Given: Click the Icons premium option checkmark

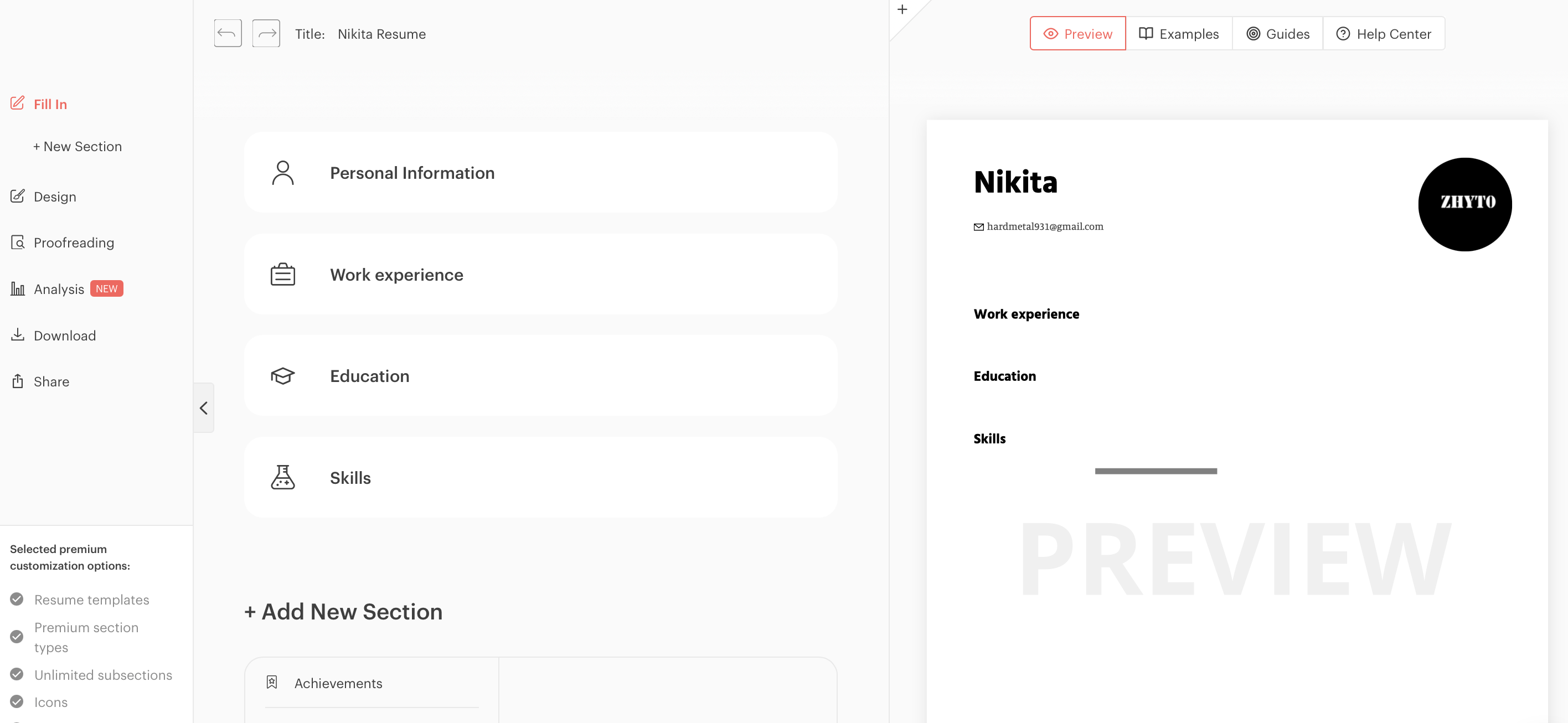Looking at the screenshot, I should (x=18, y=702).
